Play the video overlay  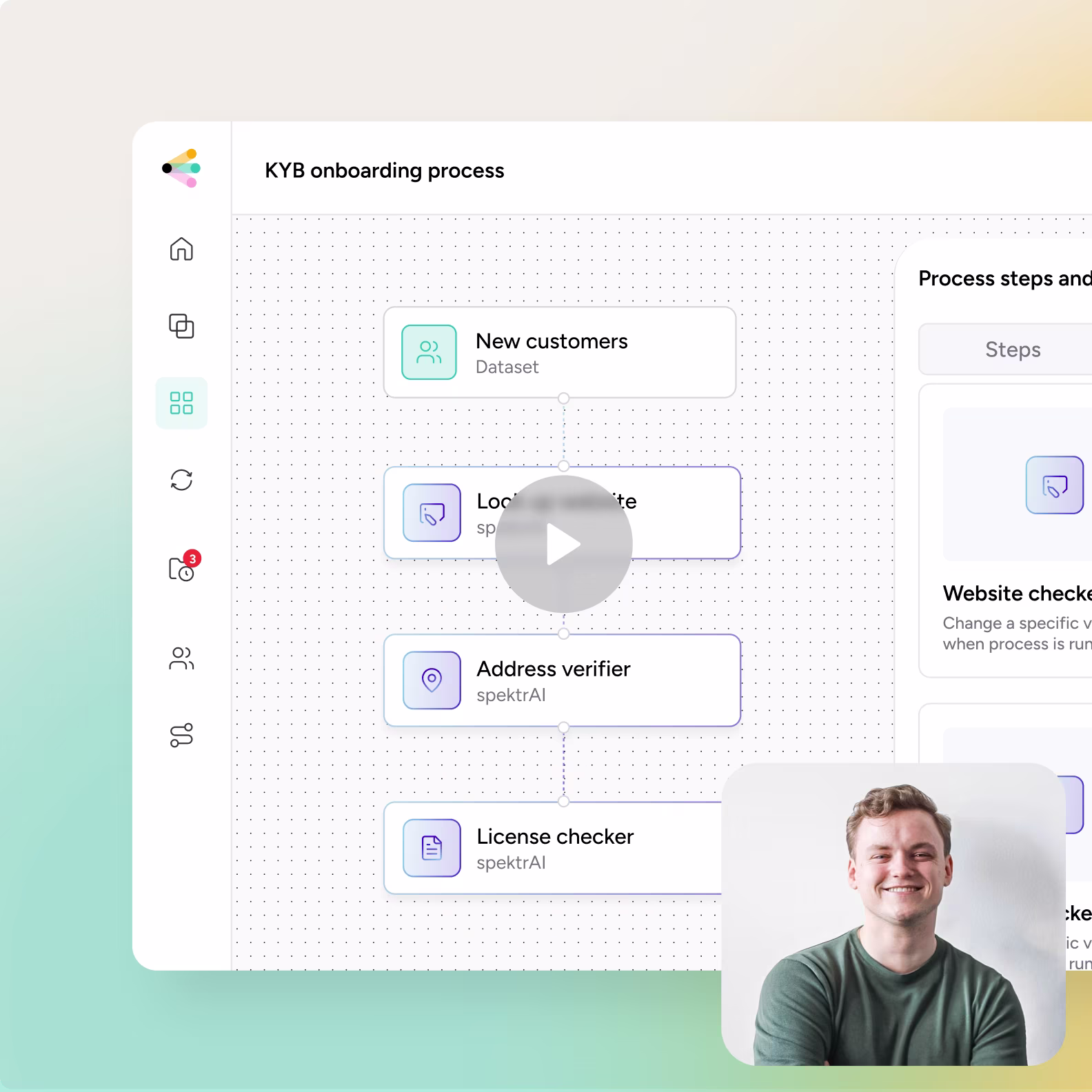coord(564,544)
